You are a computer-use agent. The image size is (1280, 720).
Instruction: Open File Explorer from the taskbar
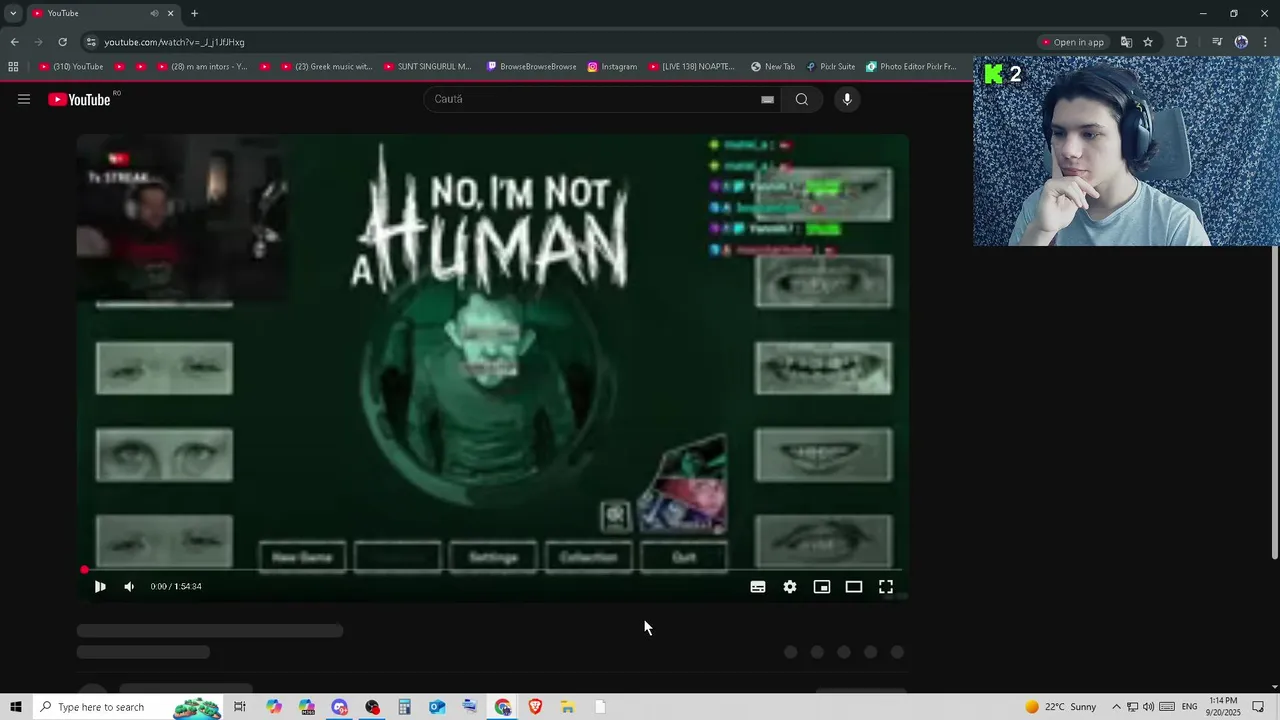click(x=567, y=707)
